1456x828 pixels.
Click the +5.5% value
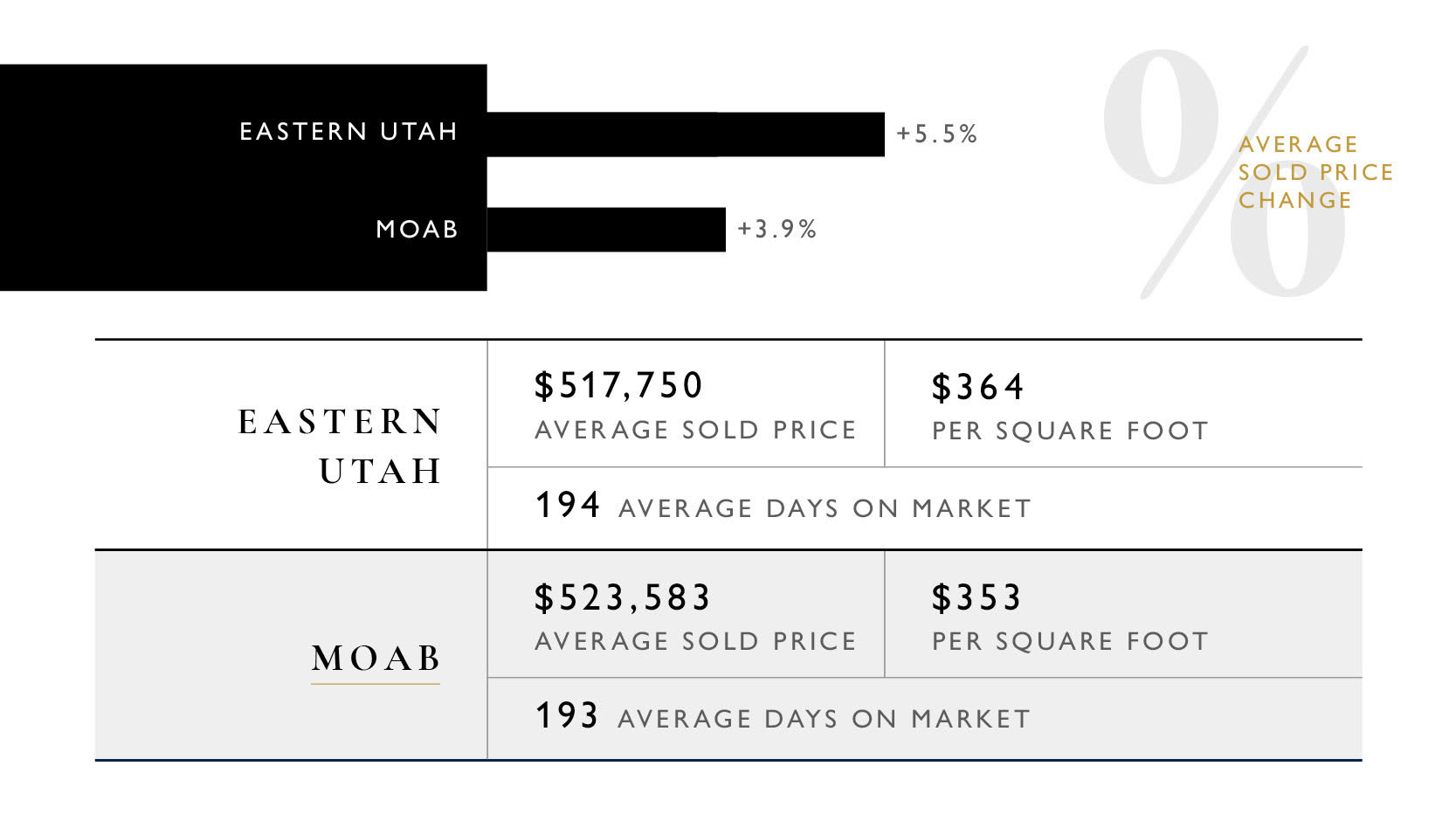click(x=936, y=134)
